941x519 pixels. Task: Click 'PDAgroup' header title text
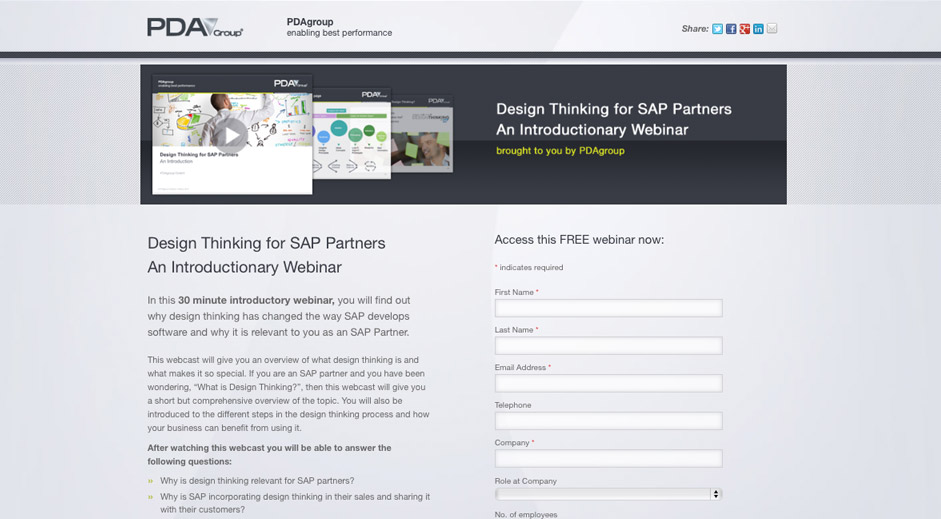310,22
